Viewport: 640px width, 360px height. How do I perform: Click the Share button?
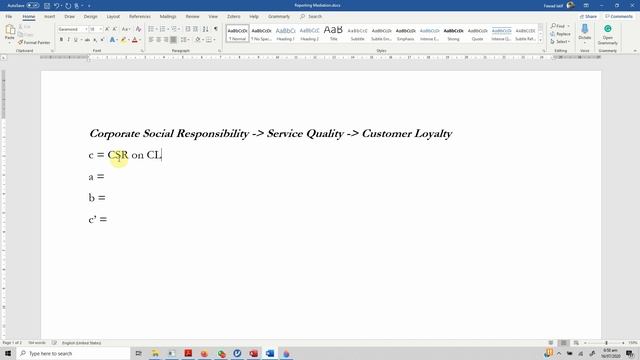(588, 17)
